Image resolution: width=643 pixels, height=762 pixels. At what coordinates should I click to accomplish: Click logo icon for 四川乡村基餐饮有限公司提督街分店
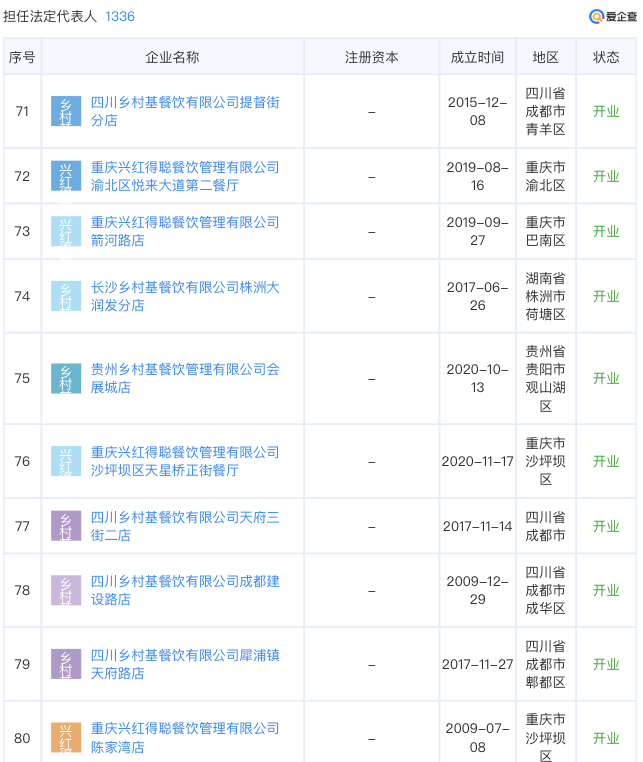point(66,111)
